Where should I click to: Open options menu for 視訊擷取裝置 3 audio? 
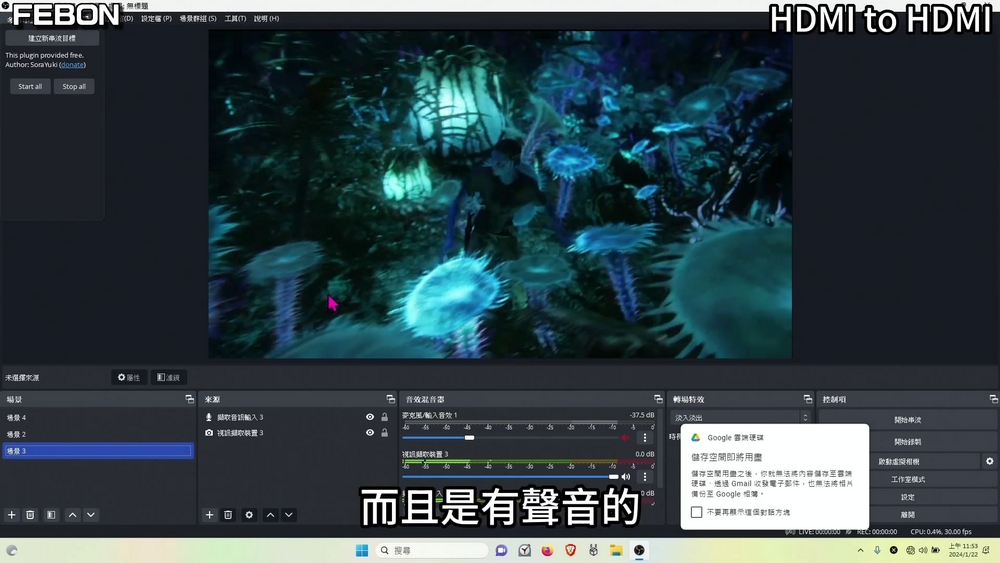coord(645,476)
